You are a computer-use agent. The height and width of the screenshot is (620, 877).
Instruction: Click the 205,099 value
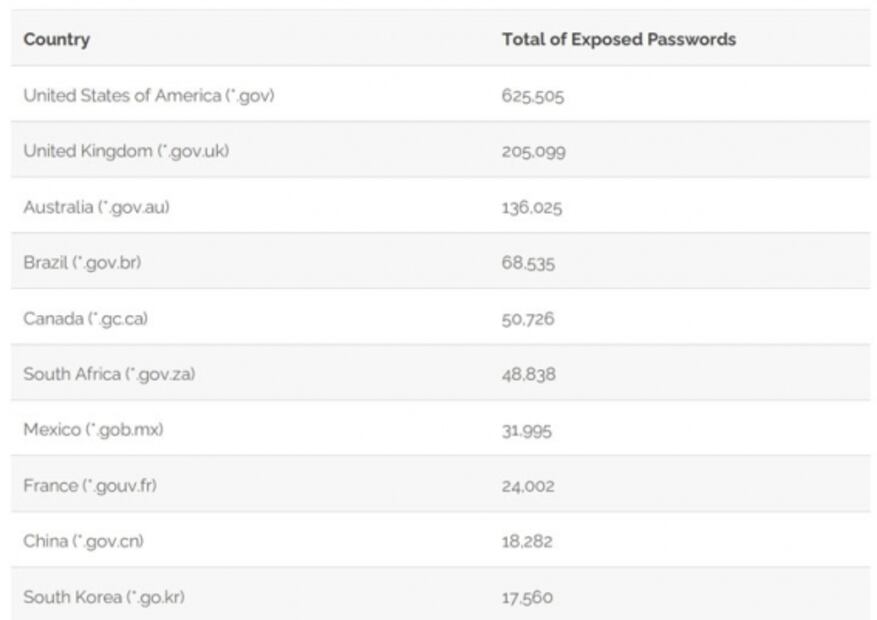pos(533,152)
